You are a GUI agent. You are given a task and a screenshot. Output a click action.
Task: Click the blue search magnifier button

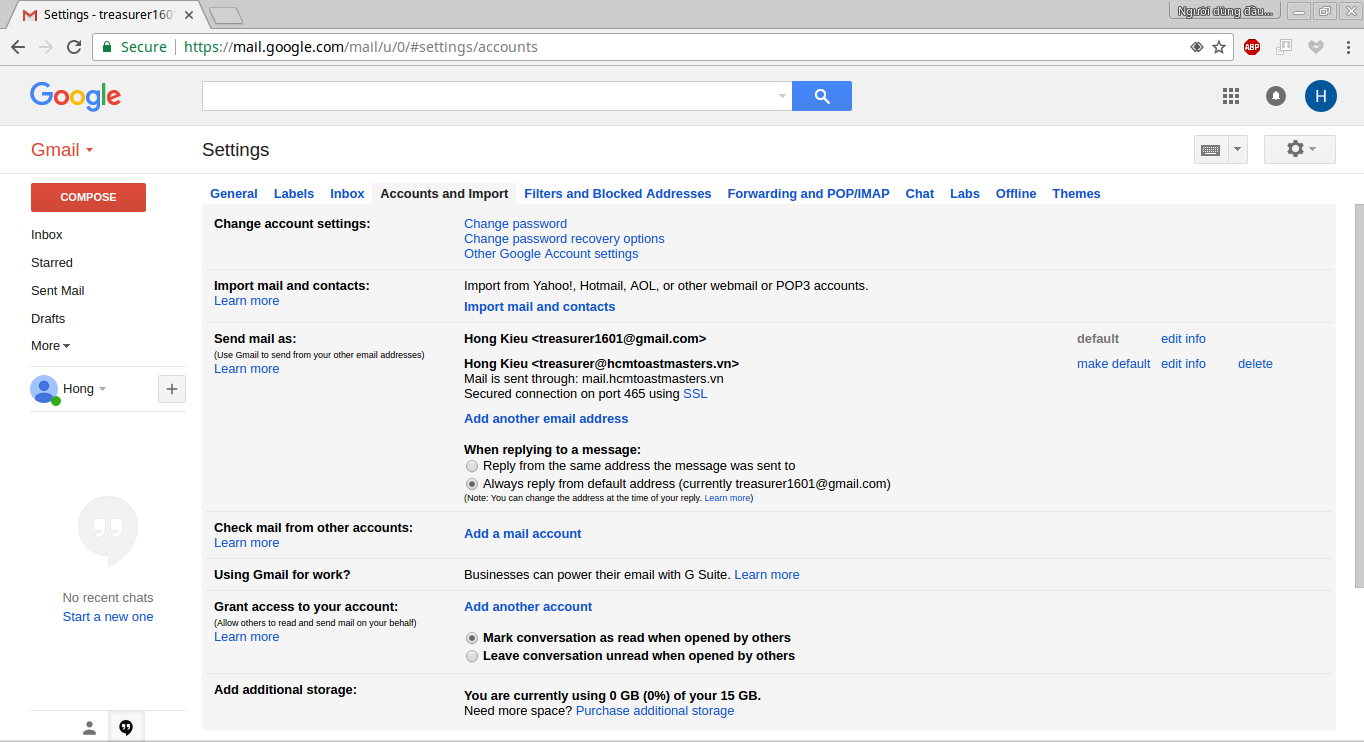(822, 96)
